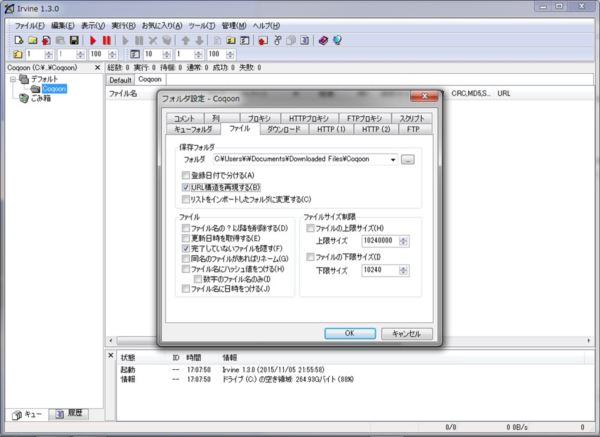Click the 上限サイズ value field
Viewport: 600px width, 437px height.
point(381,241)
